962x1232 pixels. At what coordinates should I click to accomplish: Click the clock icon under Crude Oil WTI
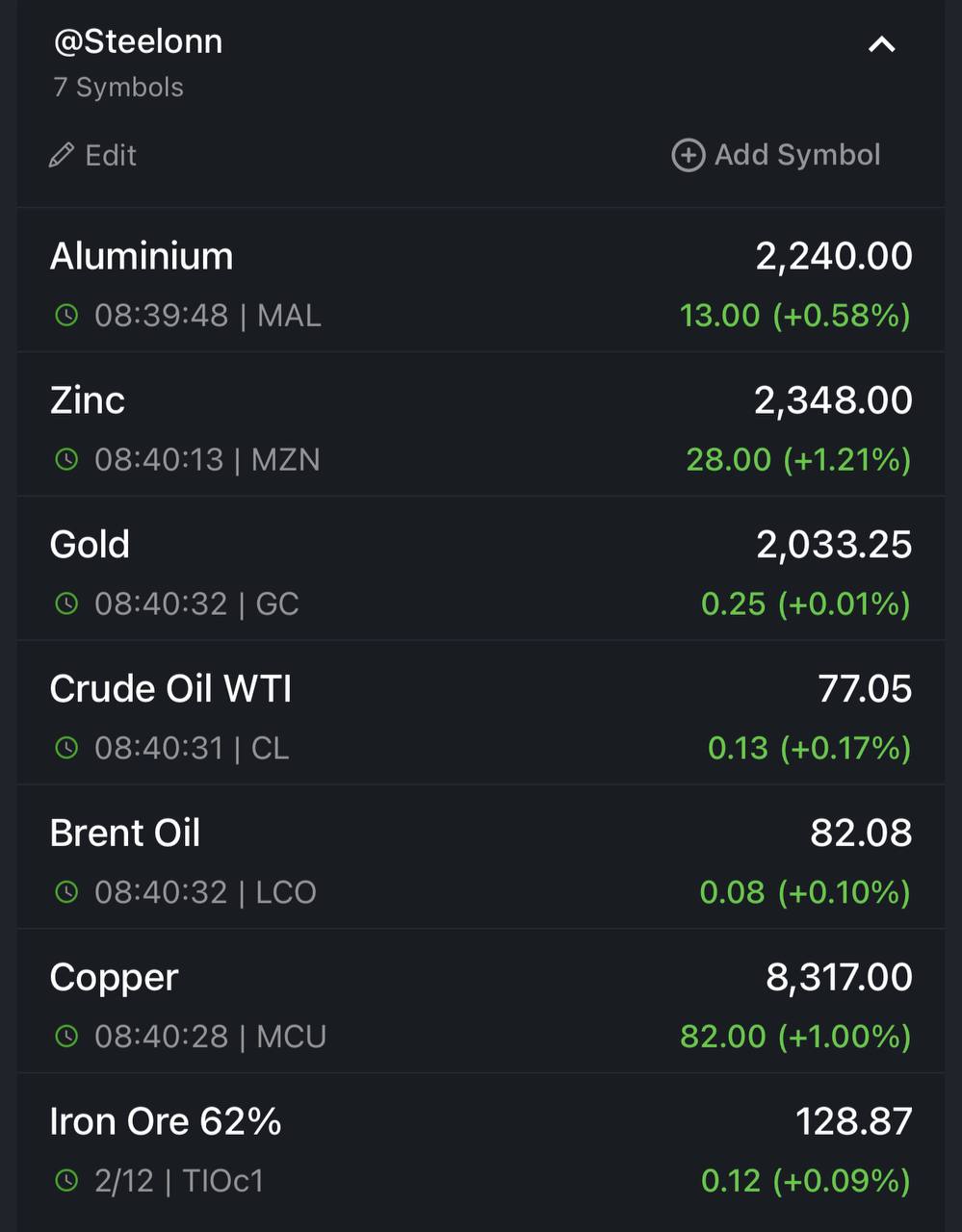(66, 748)
